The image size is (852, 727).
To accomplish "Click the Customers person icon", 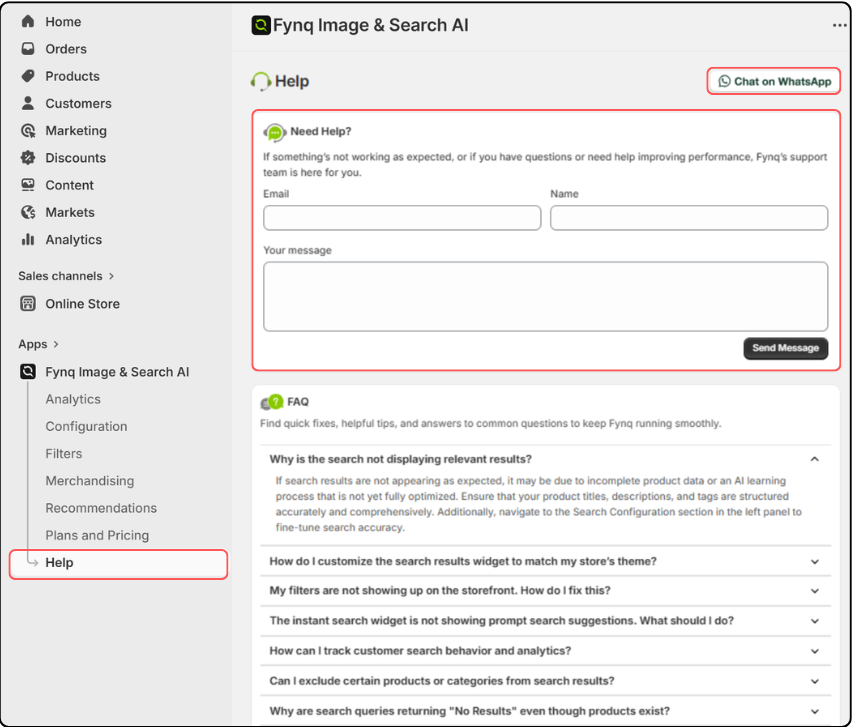I will (x=28, y=103).
